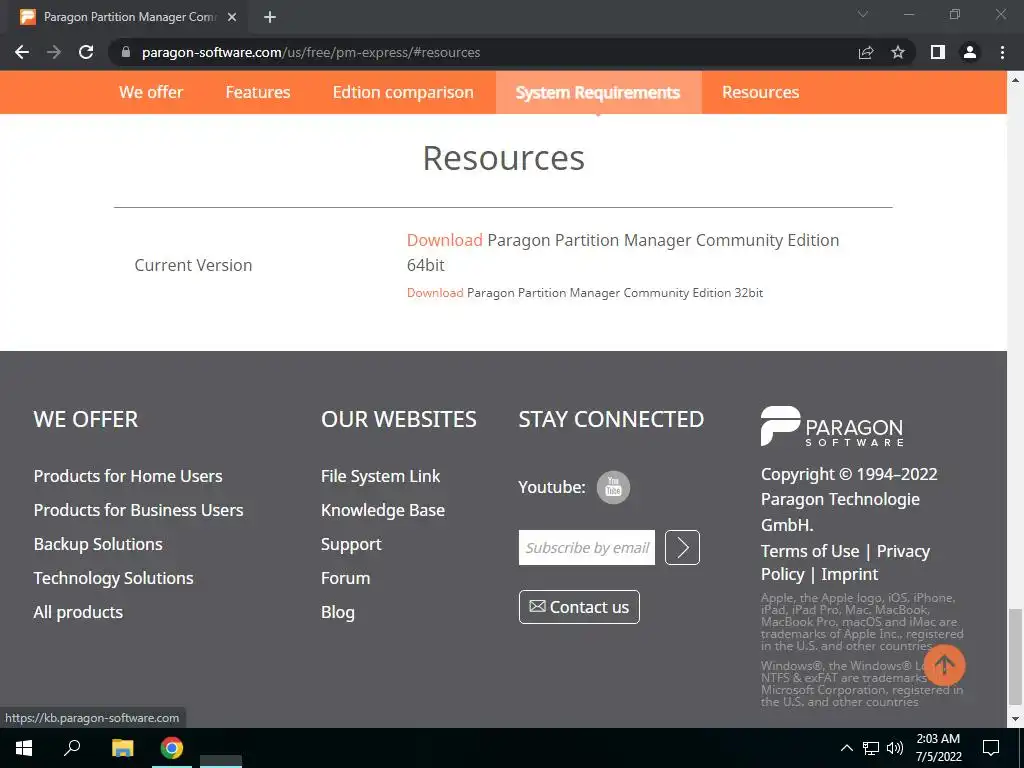The height and width of the screenshot is (768, 1024).
Task: Submit email subscription arrow button
Action: tap(682, 547)
